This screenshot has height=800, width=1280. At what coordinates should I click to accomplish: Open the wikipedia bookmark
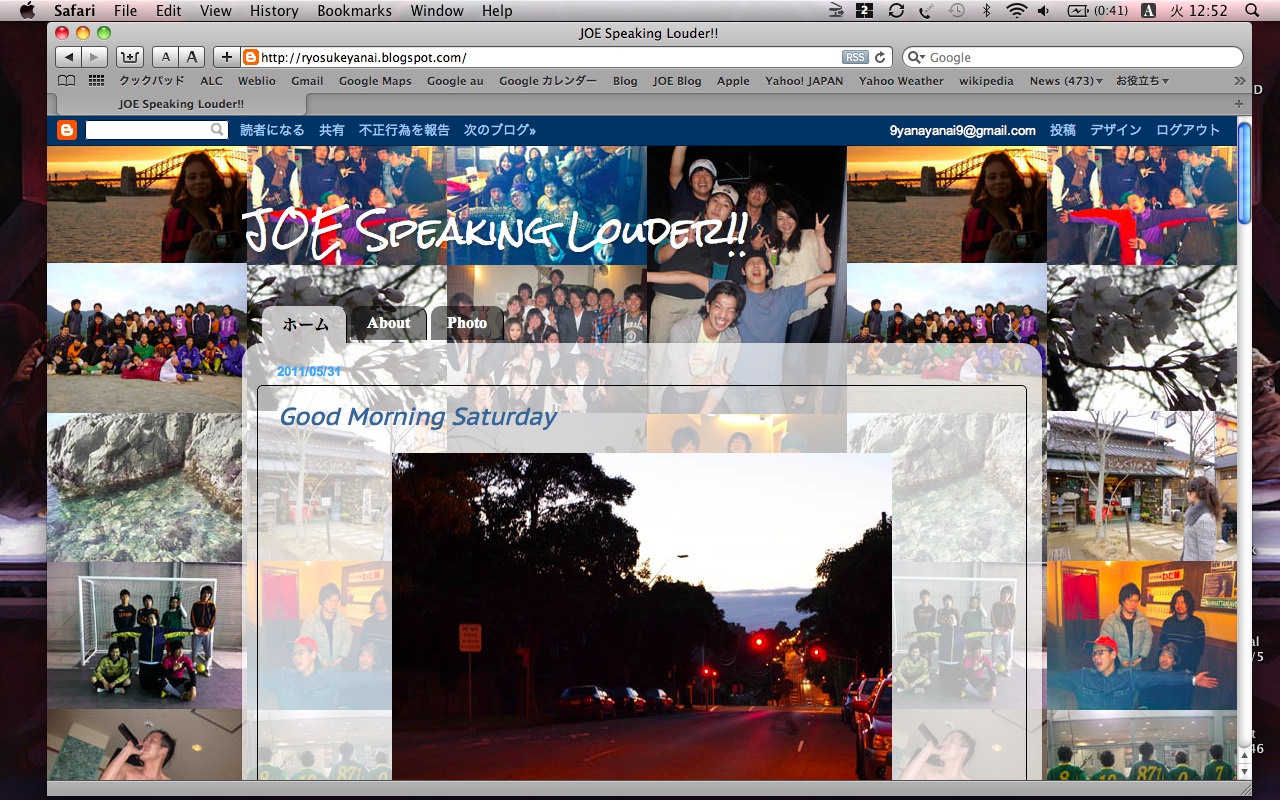point(986,81)
